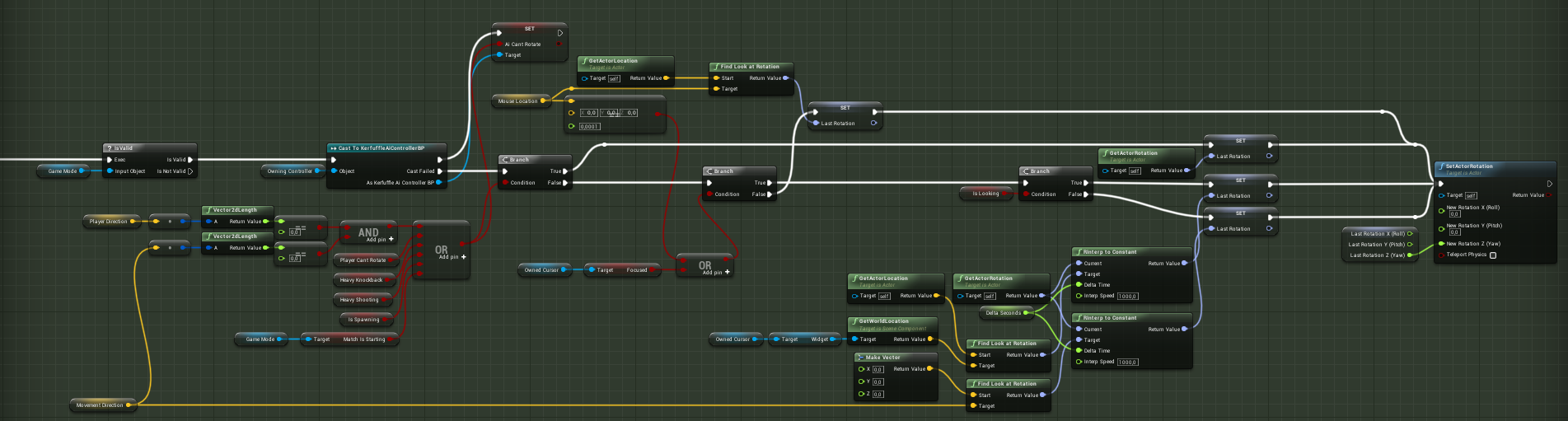Click Add pin plus on AND node
The height and width of the screenshot is (421, 1568).
pyautogui.click(x=391, y=240)
